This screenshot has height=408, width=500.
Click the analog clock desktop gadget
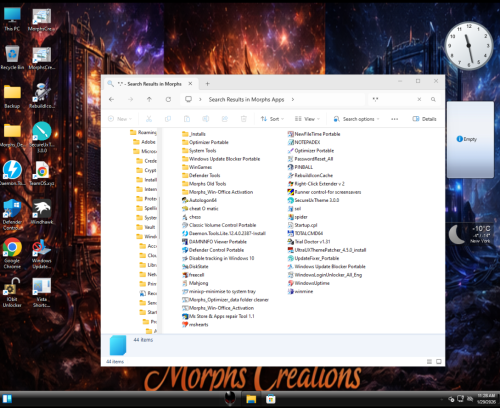[469, 46]
